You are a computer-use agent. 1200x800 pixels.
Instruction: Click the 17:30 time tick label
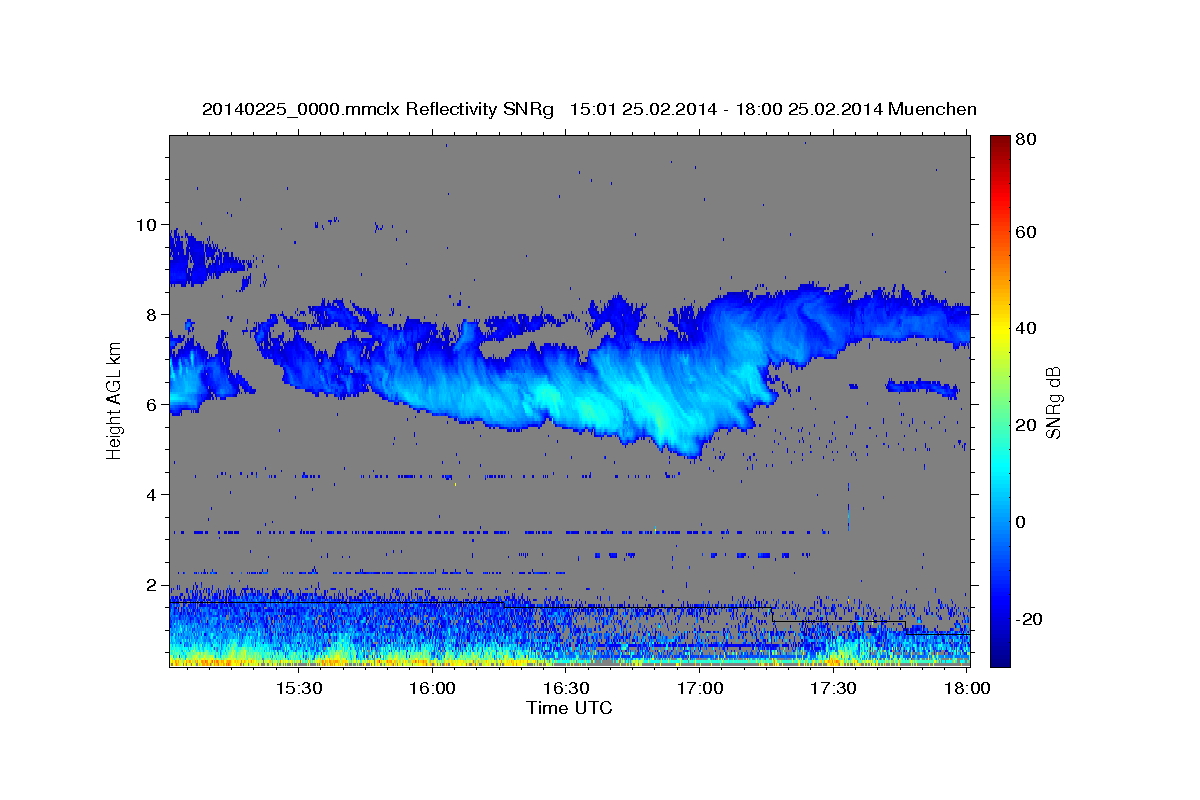click(833, 688)
